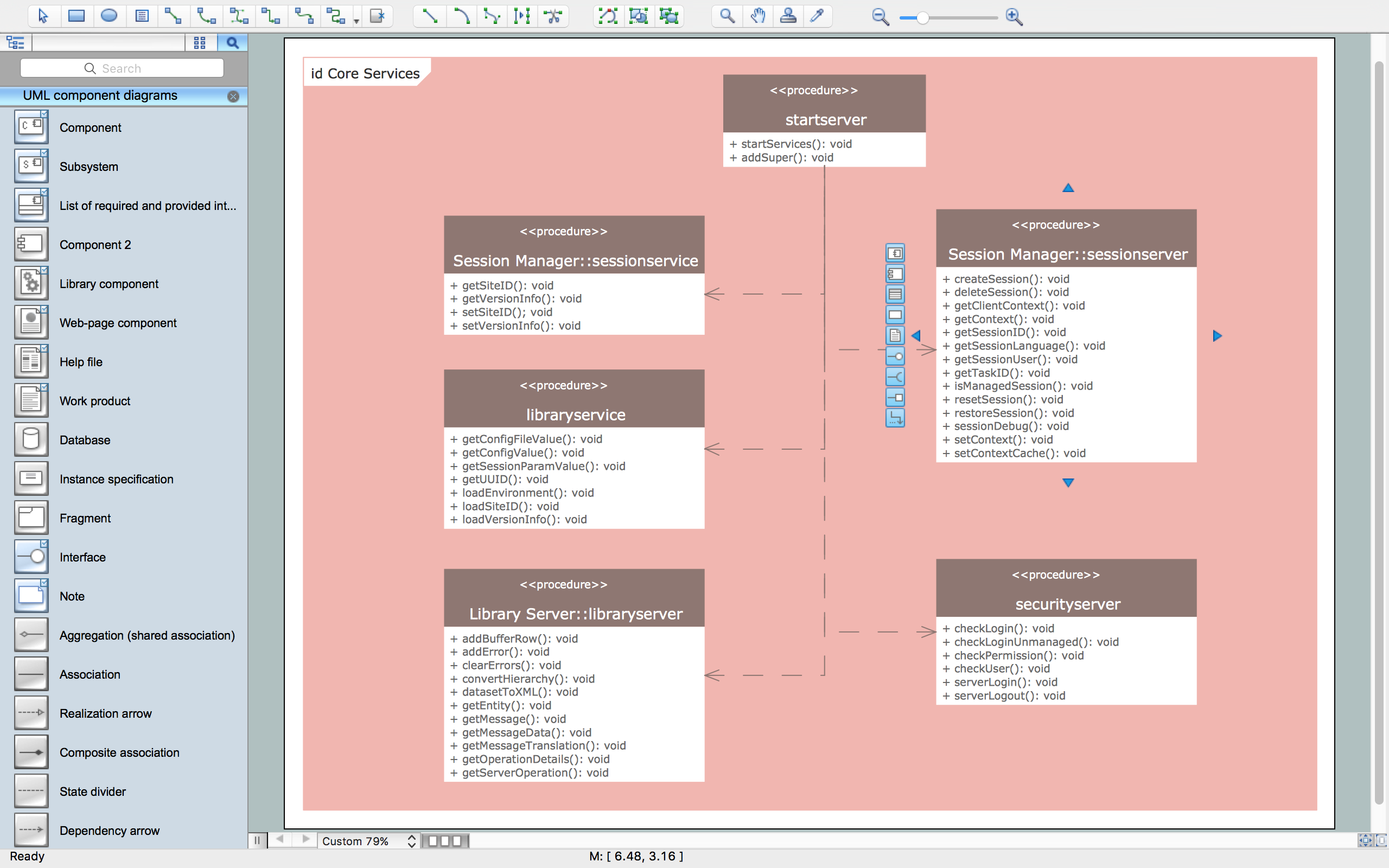This screenshot has height=868, width=1389.
Task: Click the pause button at bottom left
Action: click(257, 840)
